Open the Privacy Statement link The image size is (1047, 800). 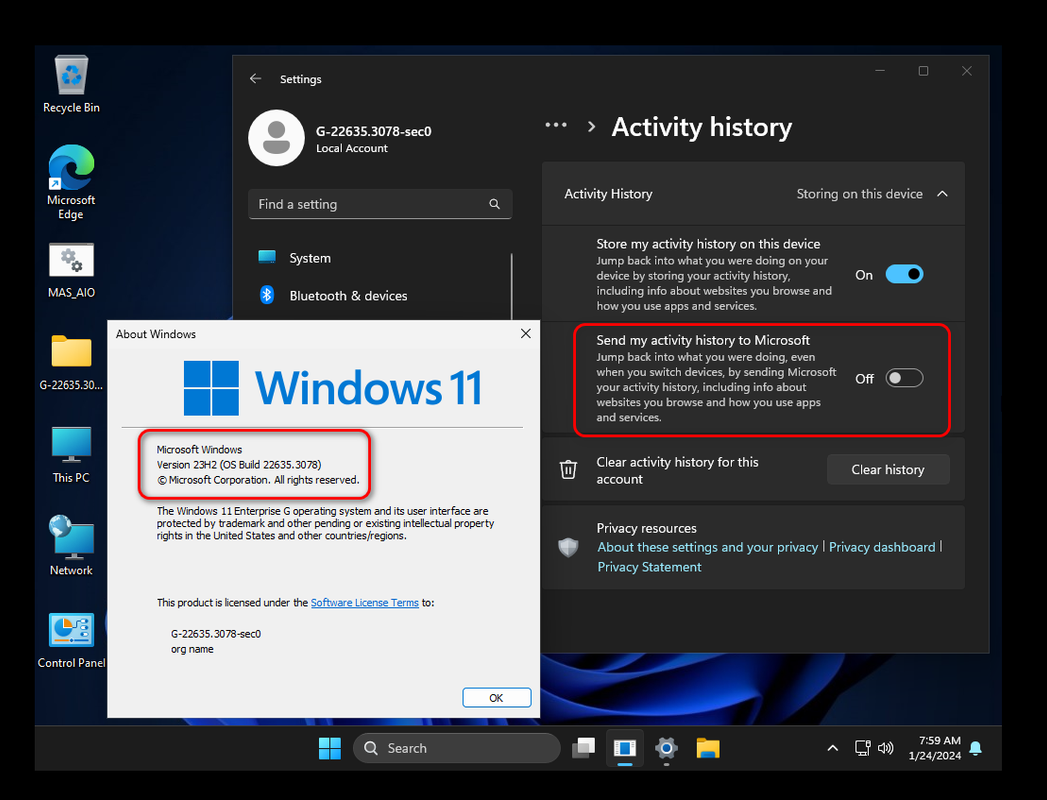(649, 567)
